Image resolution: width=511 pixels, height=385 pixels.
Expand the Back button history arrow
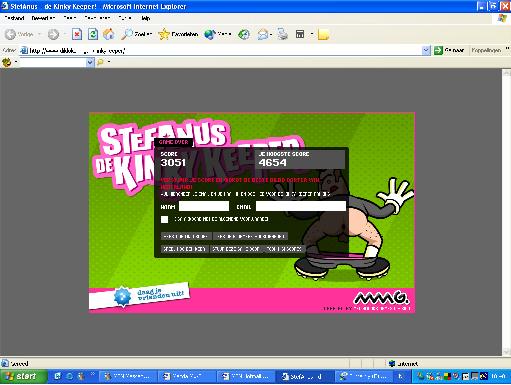[x=39, y=34]
